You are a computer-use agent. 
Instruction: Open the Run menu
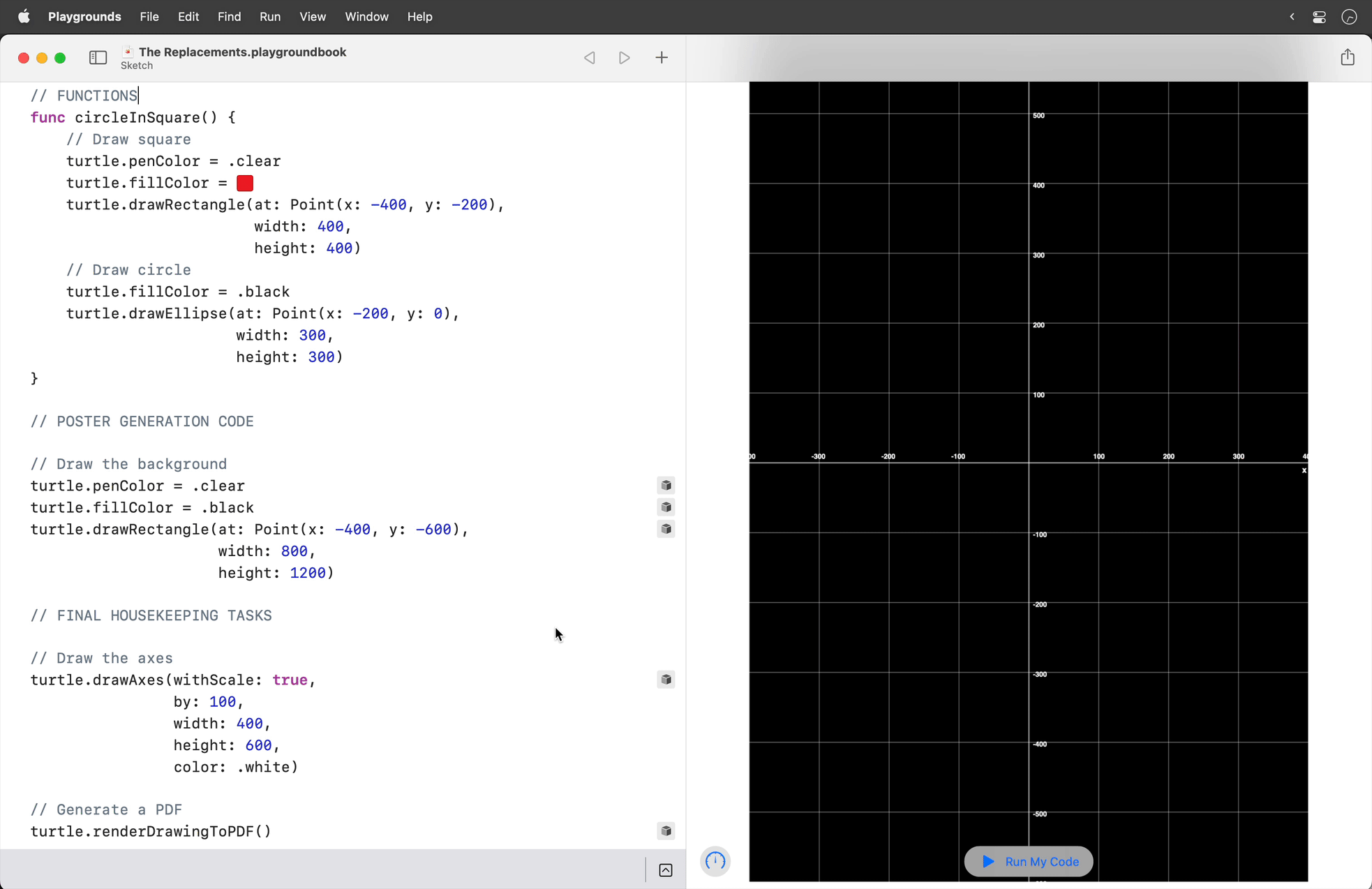pyautogui.click(x=269, y=17)
